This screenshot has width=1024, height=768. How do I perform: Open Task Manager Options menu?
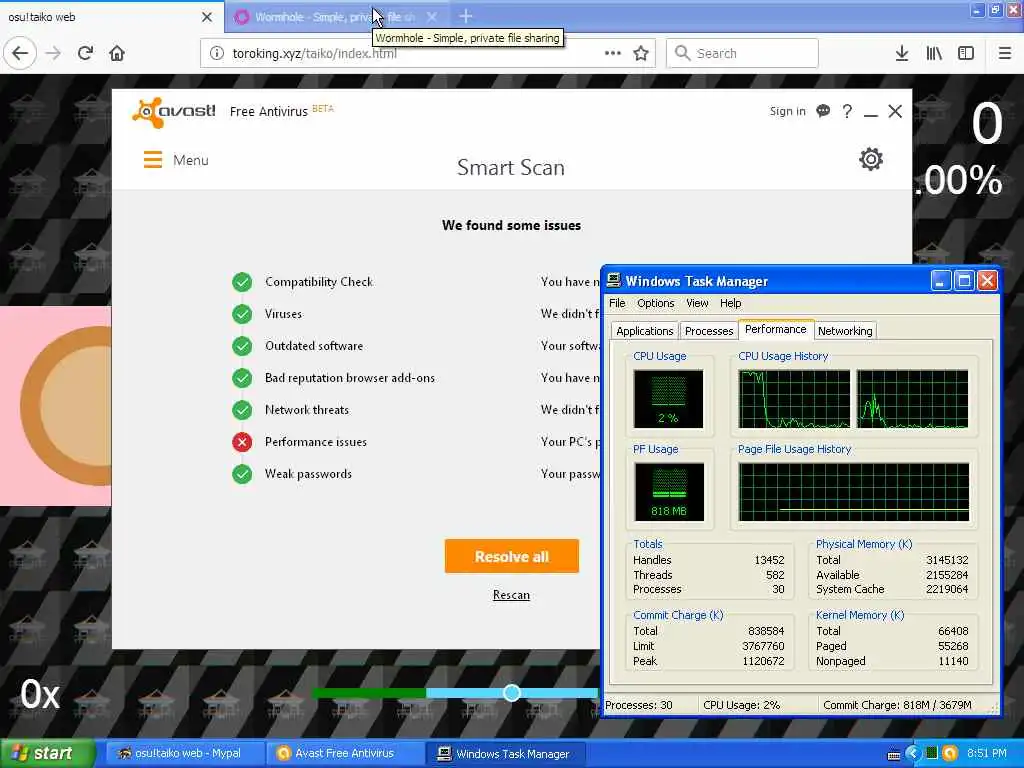pyautogui.click(x=656, y=303)
